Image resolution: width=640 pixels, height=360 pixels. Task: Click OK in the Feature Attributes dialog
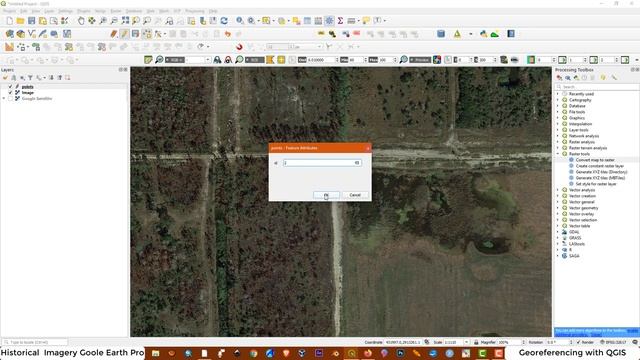(326, 195)
